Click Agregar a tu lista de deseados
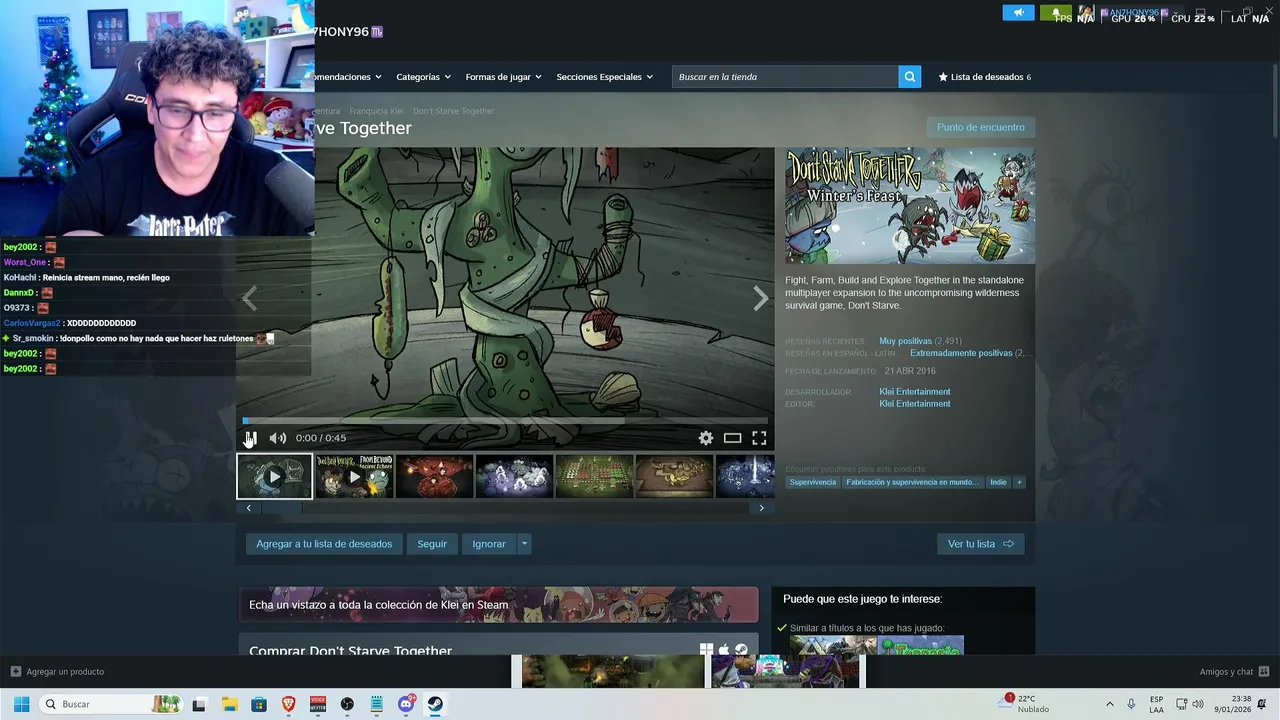Image resolution: width=1280 pixels, height=720 pixels. pyautogui.click(x=324, y=544)
